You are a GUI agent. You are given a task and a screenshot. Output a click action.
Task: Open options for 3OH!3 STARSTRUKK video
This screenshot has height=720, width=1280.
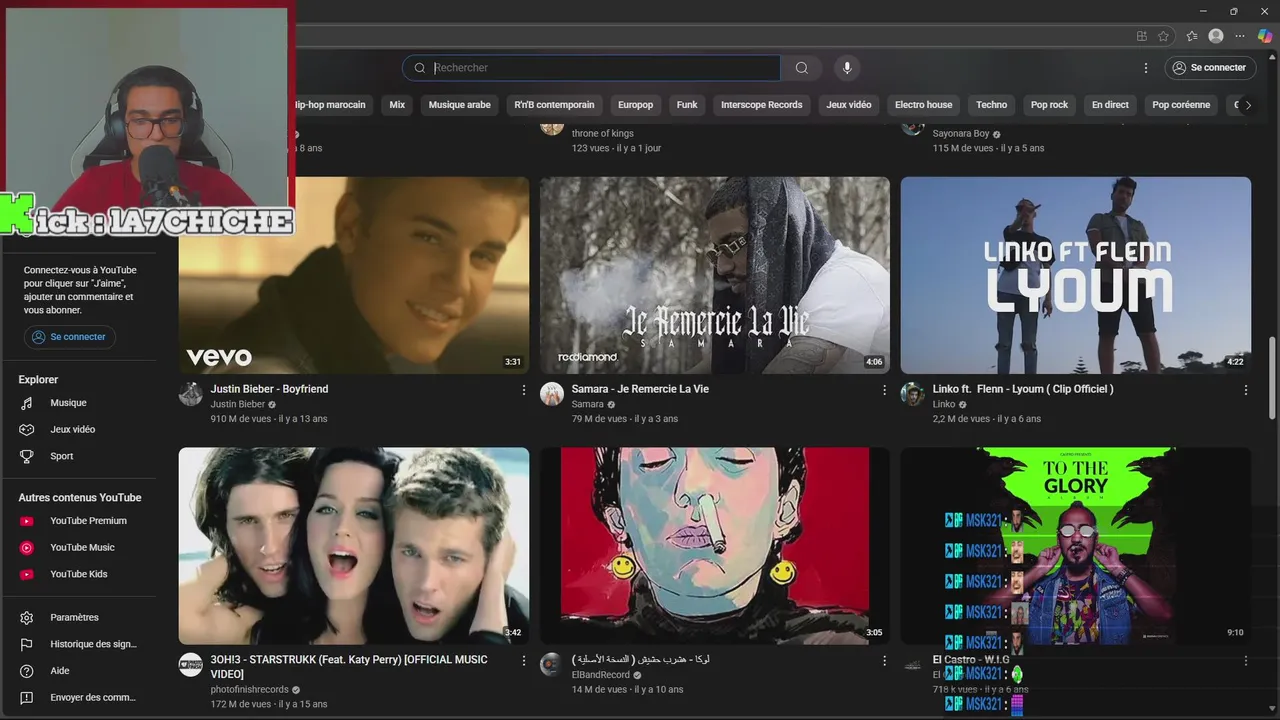coord(523,661)
